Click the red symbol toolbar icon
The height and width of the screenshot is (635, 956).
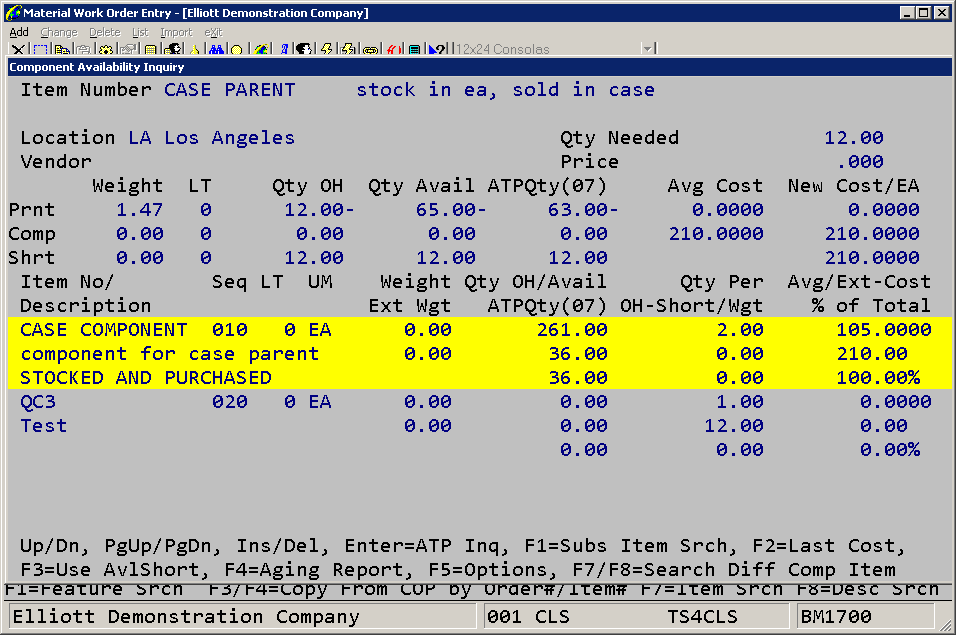(x=394, y=50)
